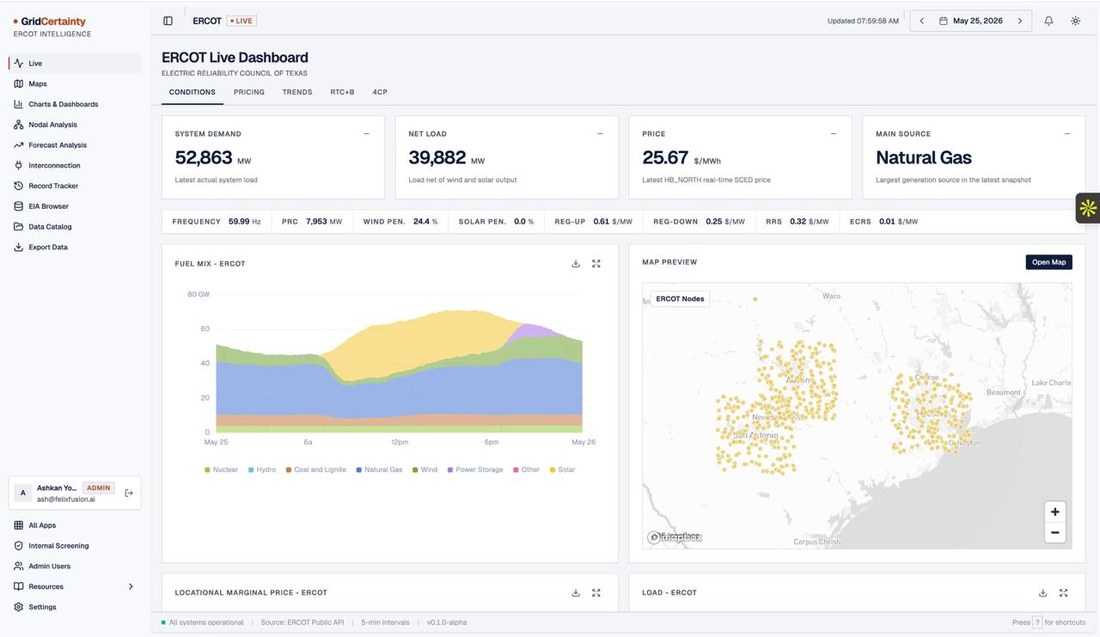Switch to the 4CP tab
The width and height of the screenshot is (1100, 637).
coord(380,92)
